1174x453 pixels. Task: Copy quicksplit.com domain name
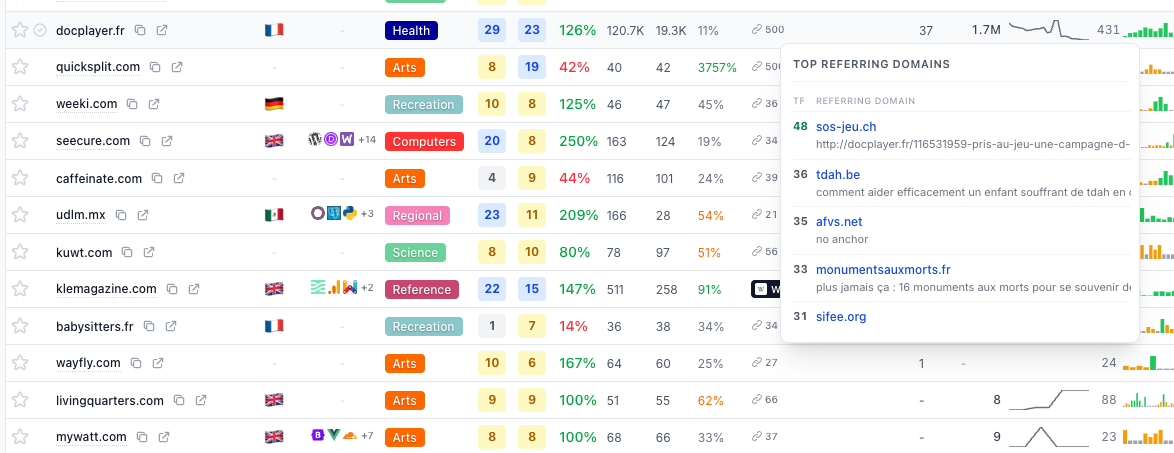point(155,67)
